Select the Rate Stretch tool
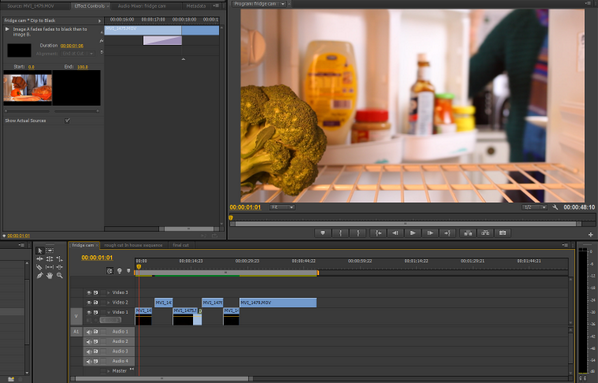The width and height of the screenshot is (598, 383). [59, 259]
